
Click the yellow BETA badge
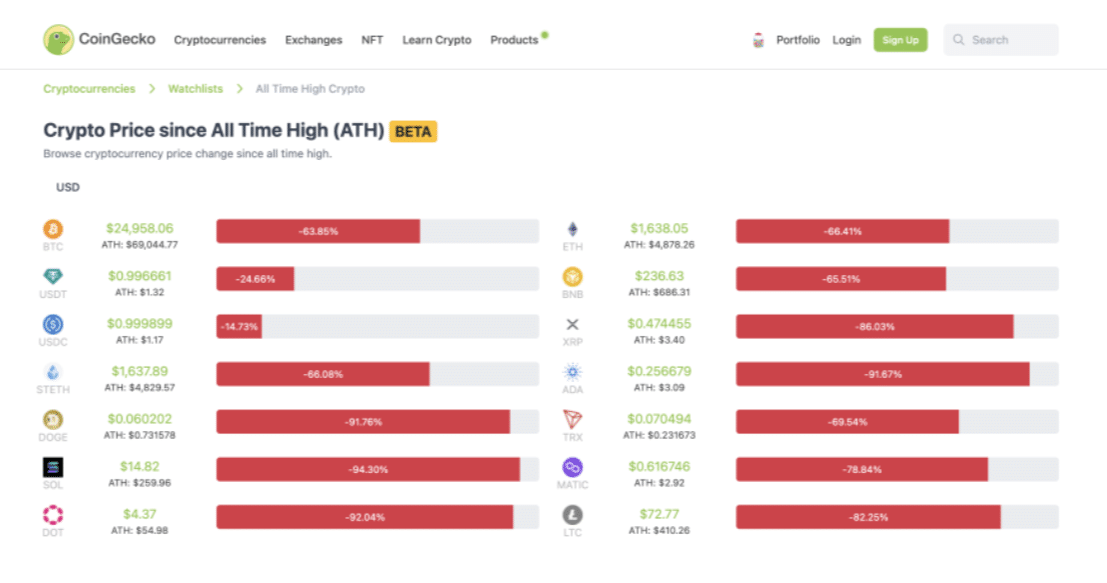click(x=413, y=131)
